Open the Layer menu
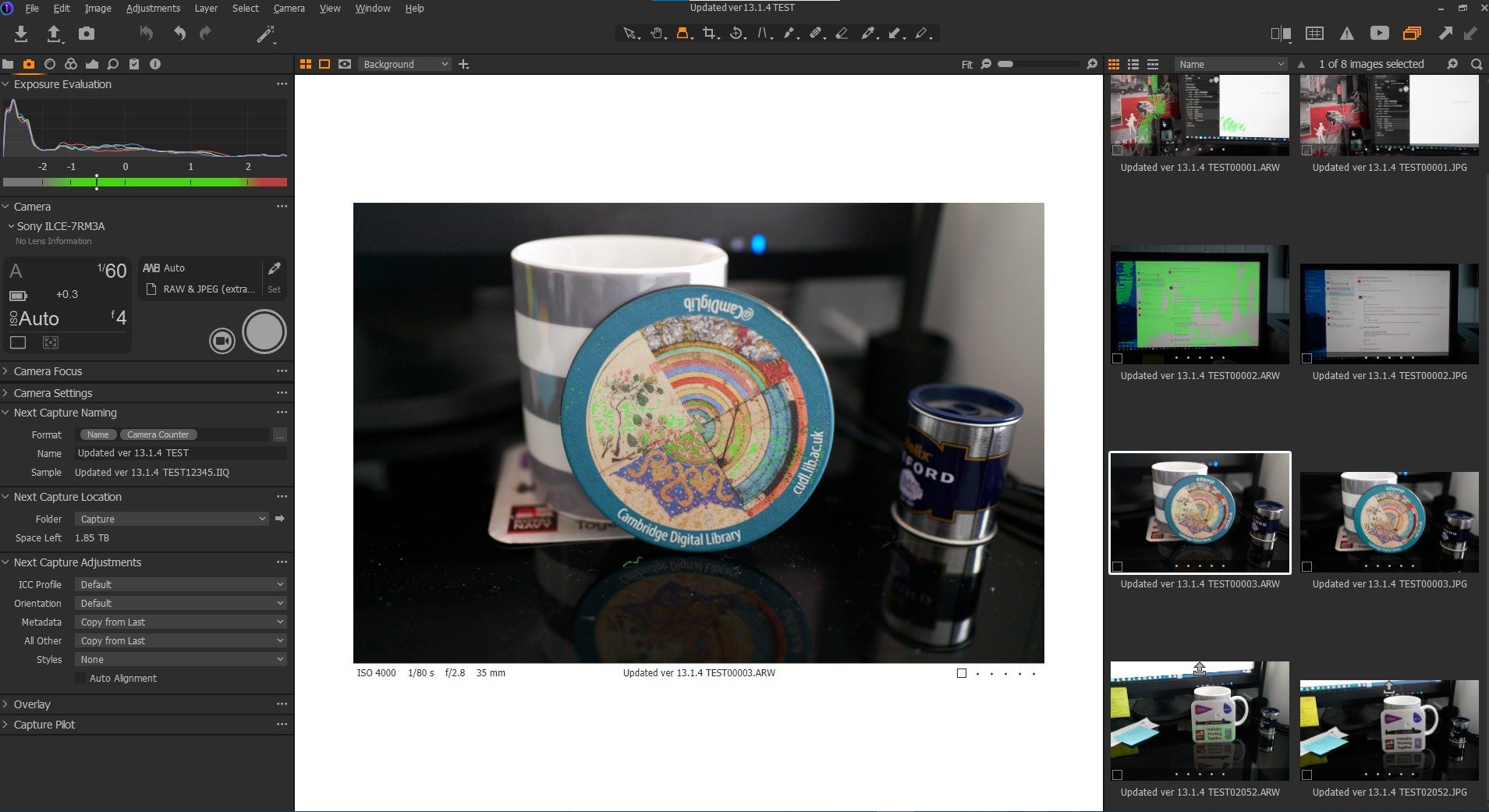This screenshot has height=812, width=1489. coord(206,8)
